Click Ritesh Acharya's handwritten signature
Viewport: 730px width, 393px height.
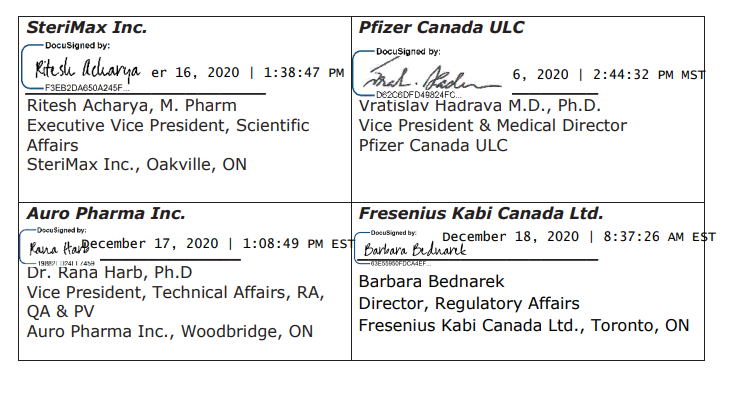pos(87,70)
